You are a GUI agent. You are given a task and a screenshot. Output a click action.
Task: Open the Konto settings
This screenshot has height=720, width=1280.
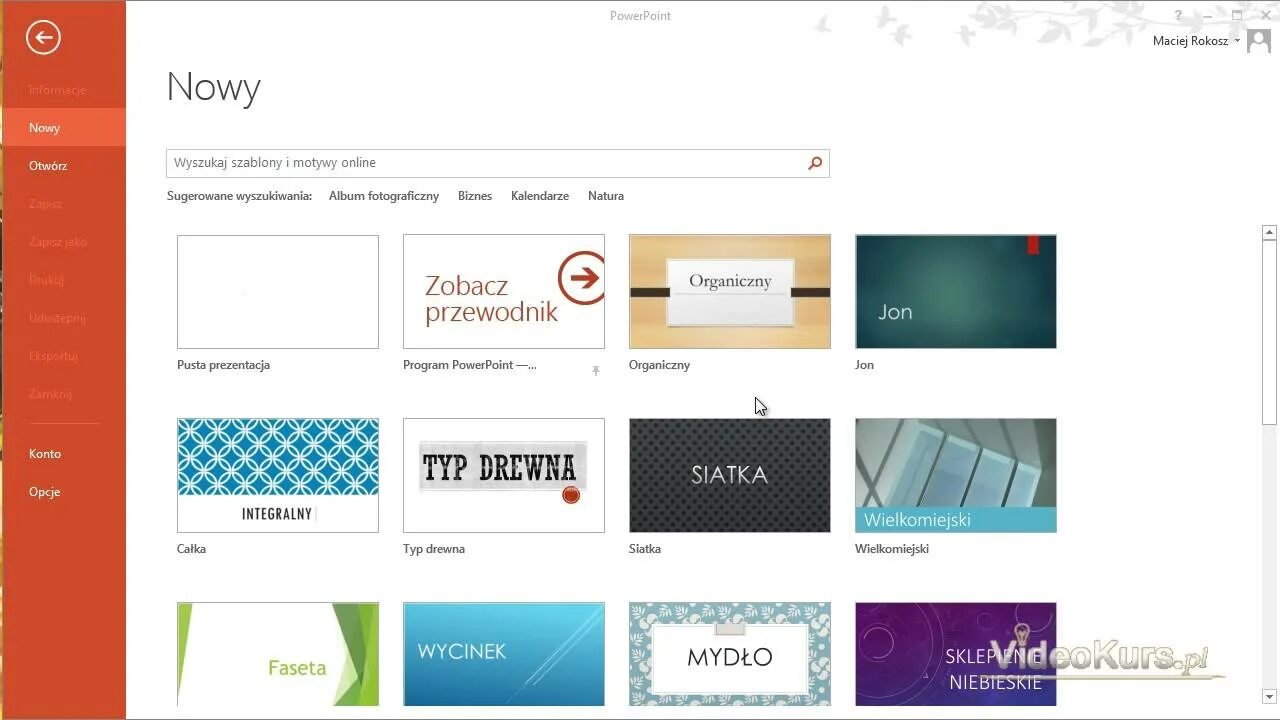45,453
